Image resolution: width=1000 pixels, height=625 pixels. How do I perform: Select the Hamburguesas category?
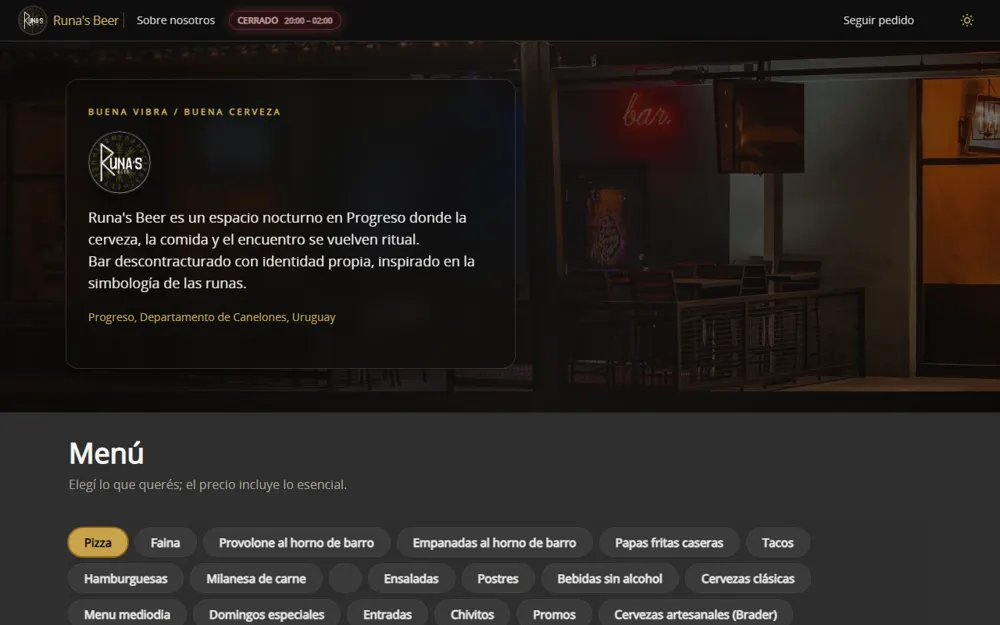pyautogui.click(x=126, y=578)
